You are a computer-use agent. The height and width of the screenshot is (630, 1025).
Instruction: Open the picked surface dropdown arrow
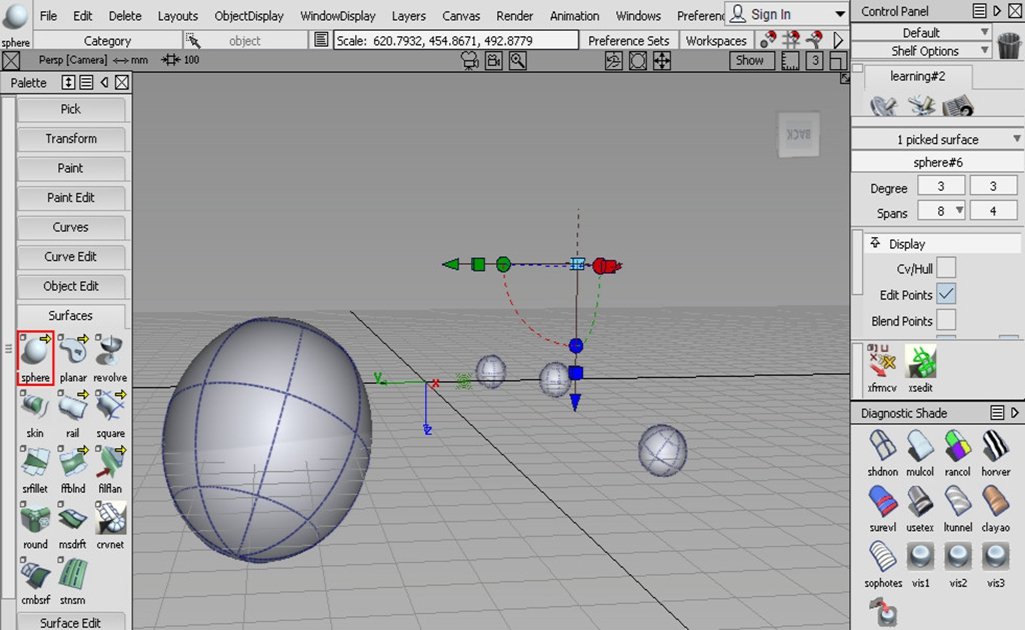coord(1017,139)
